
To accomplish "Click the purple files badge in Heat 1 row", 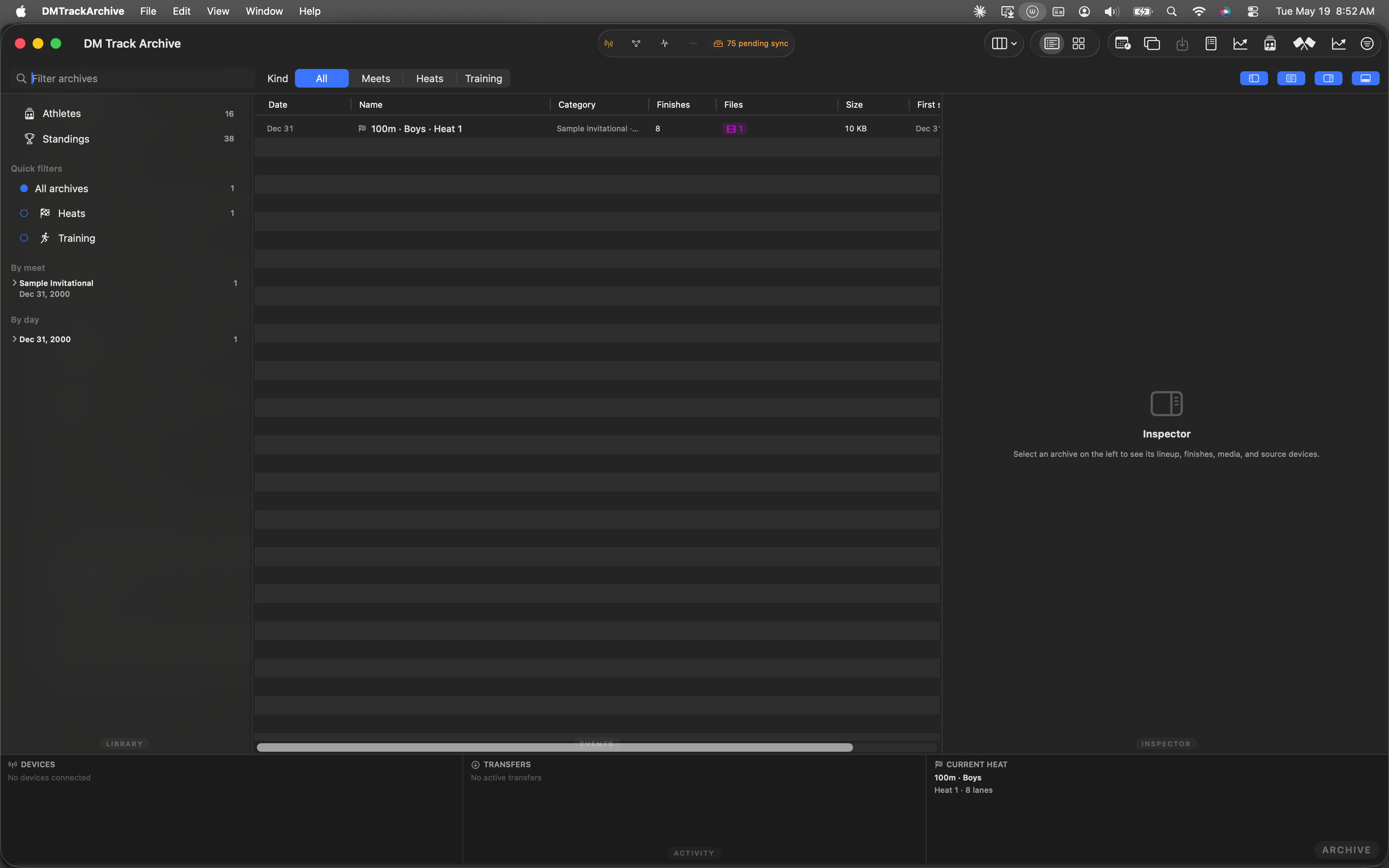I will coord(735,129).
